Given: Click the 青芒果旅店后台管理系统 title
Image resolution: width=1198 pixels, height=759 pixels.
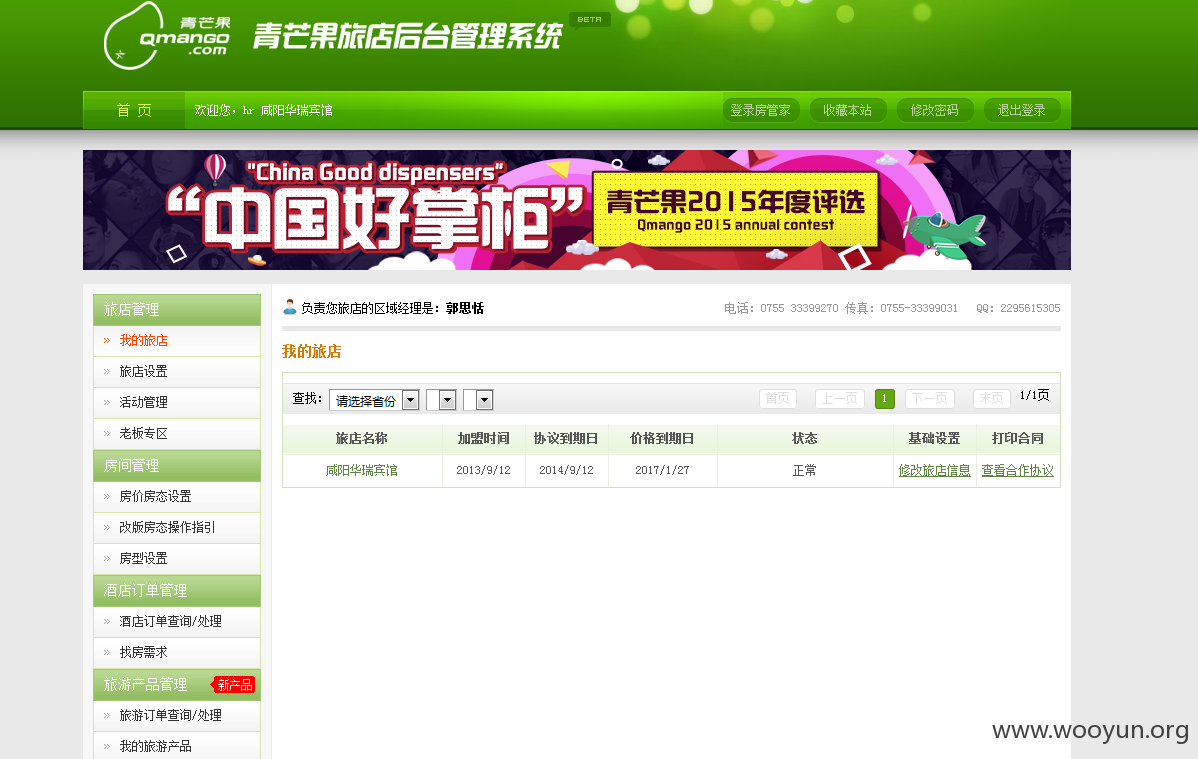Looking at the screenshot, I should [x=407, y=36].
